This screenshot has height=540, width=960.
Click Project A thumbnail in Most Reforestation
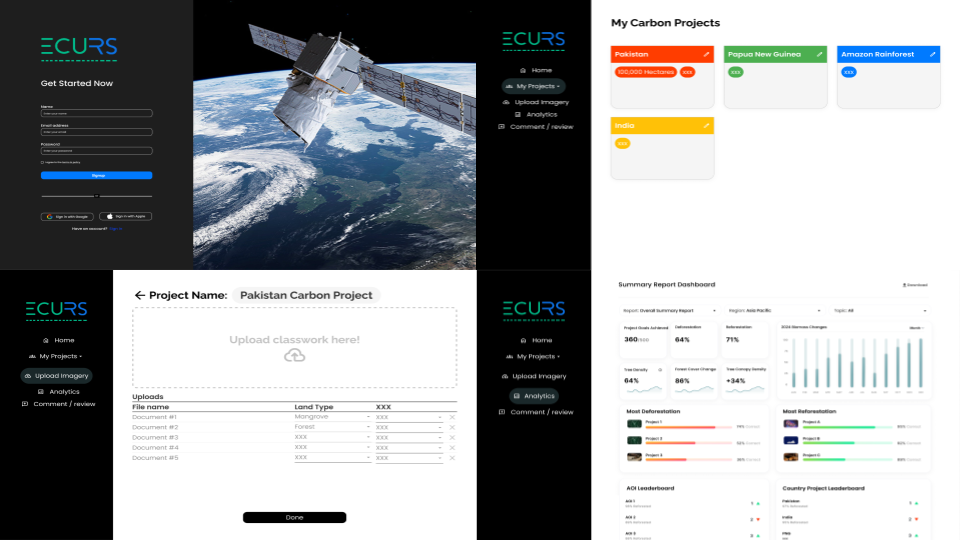[x=790, y=424]
